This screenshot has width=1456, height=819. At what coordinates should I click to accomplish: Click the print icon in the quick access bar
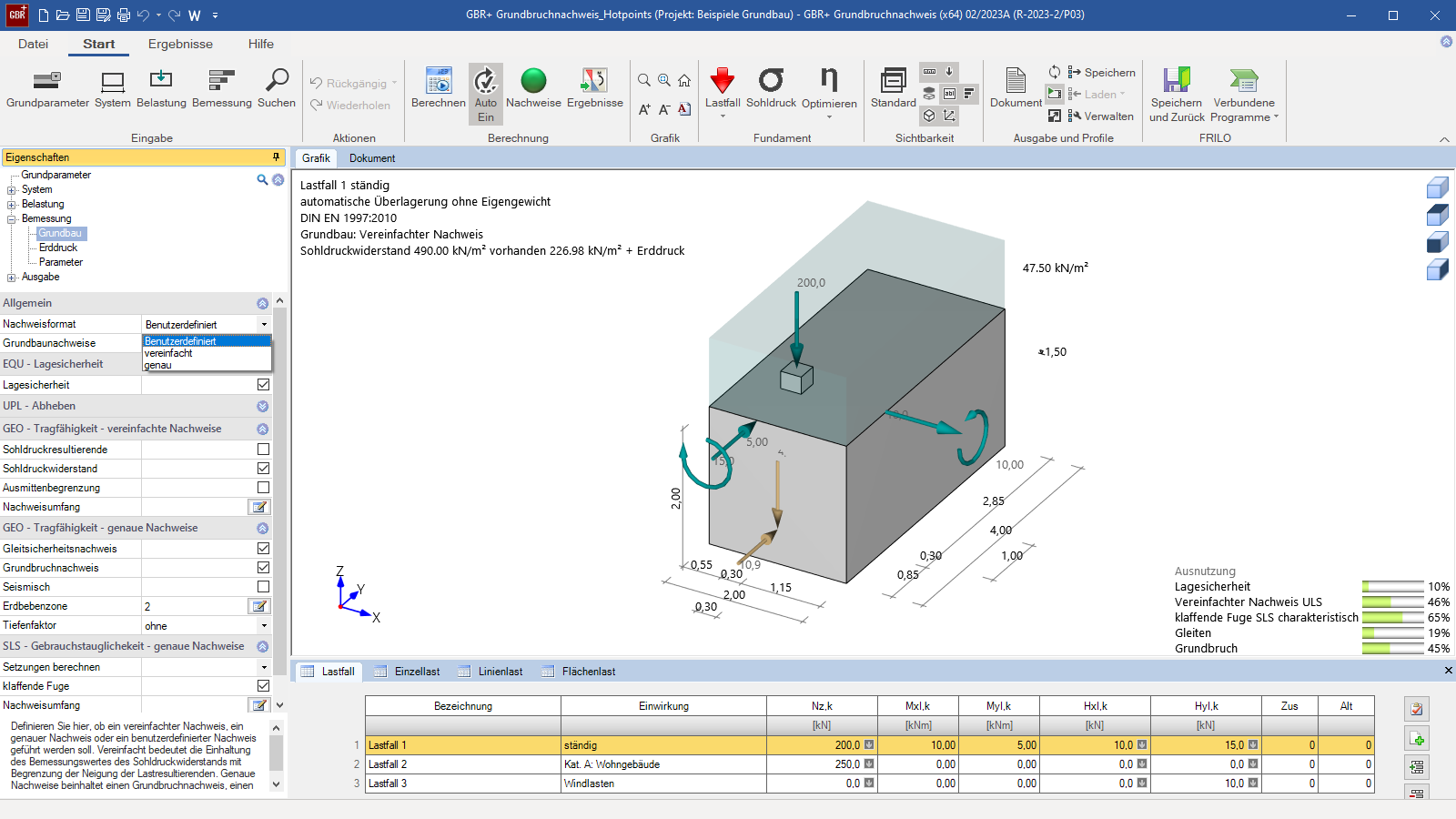[124, 15]
